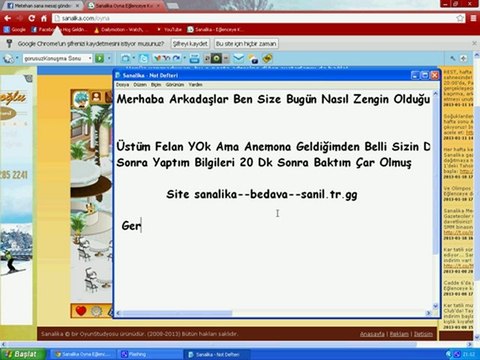
Task: Open the Chrome main menu icon
Action: 473,18
